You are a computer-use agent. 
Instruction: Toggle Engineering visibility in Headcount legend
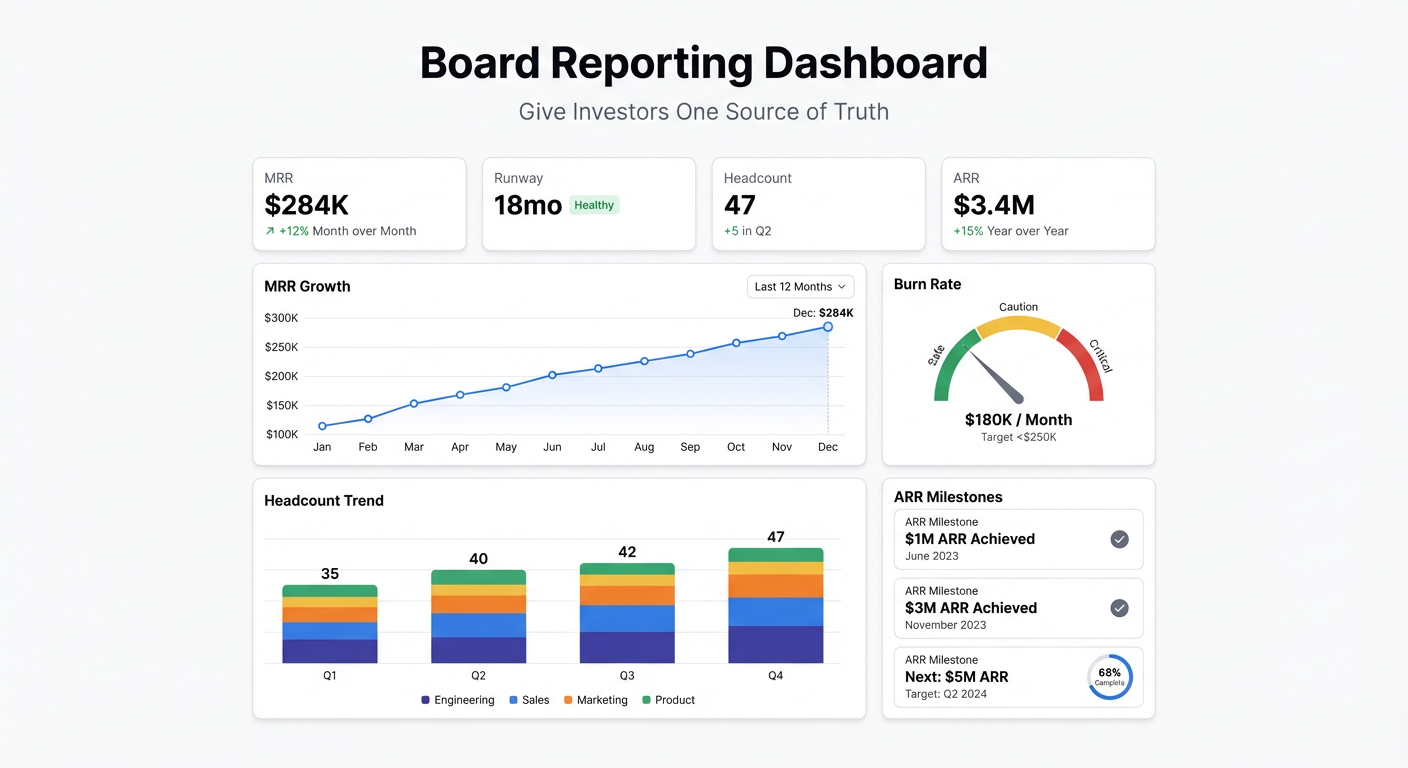424,700
